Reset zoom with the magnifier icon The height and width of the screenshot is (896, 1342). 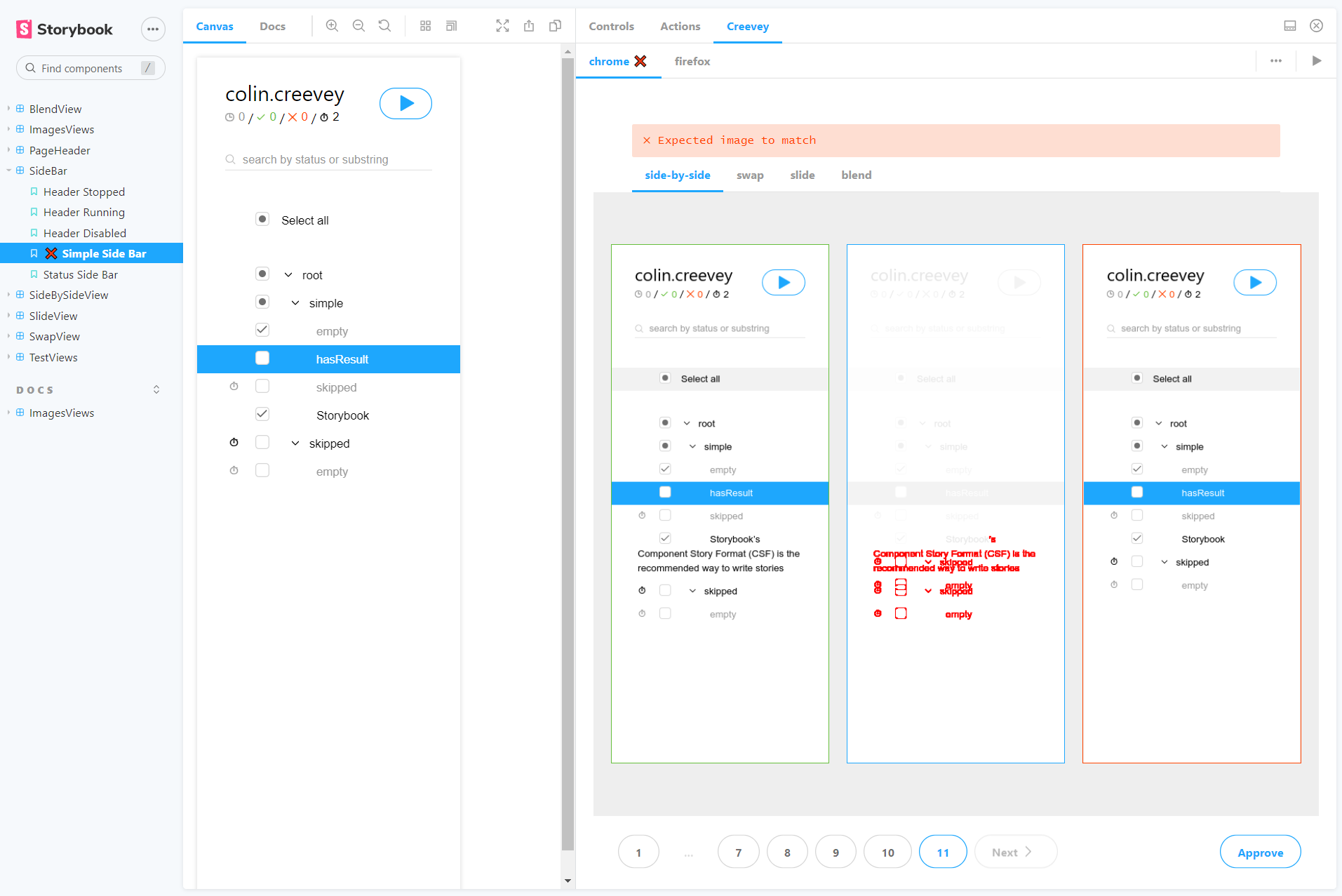point(384,26)
